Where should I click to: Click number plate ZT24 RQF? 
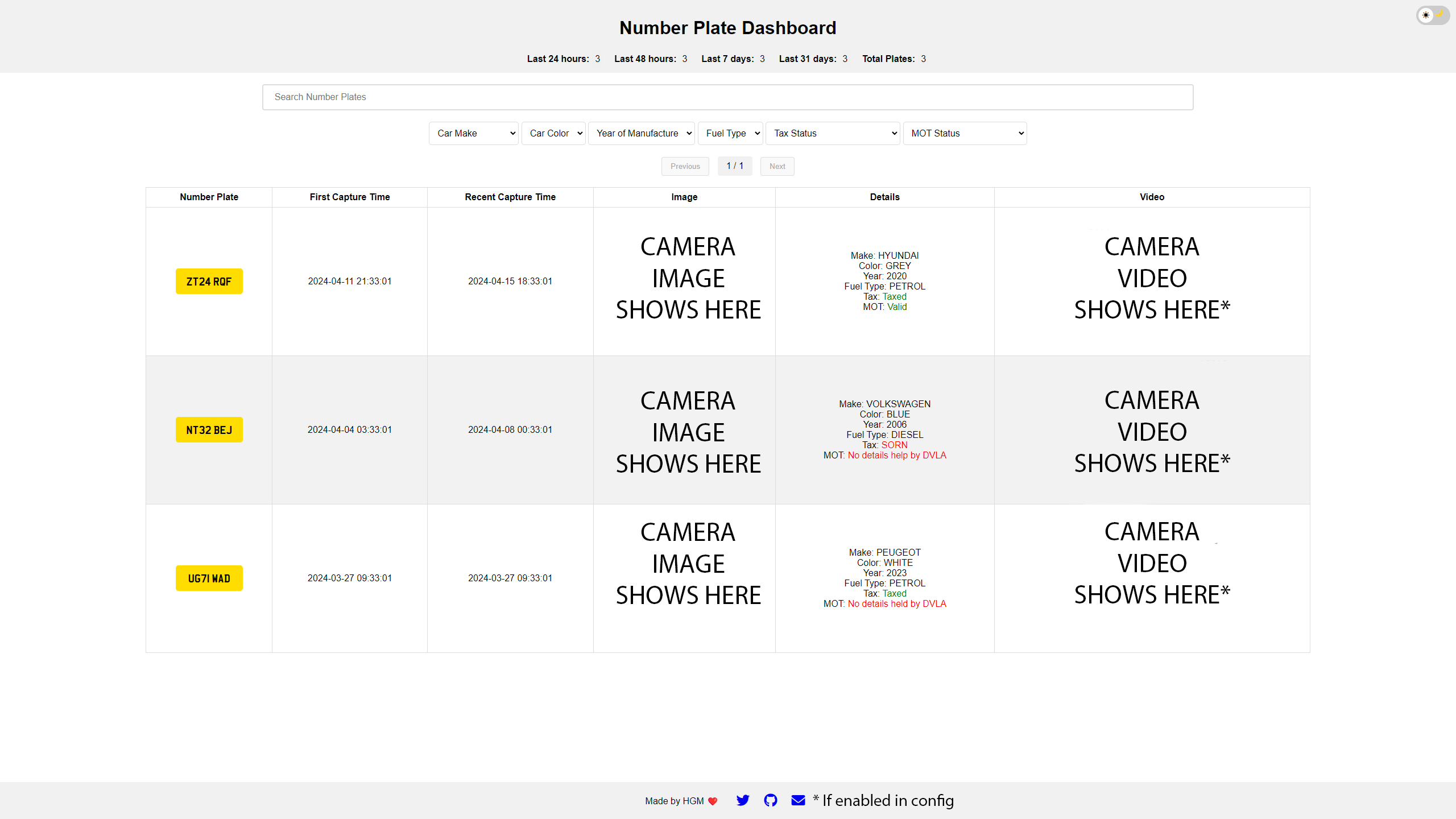[209, 281]
